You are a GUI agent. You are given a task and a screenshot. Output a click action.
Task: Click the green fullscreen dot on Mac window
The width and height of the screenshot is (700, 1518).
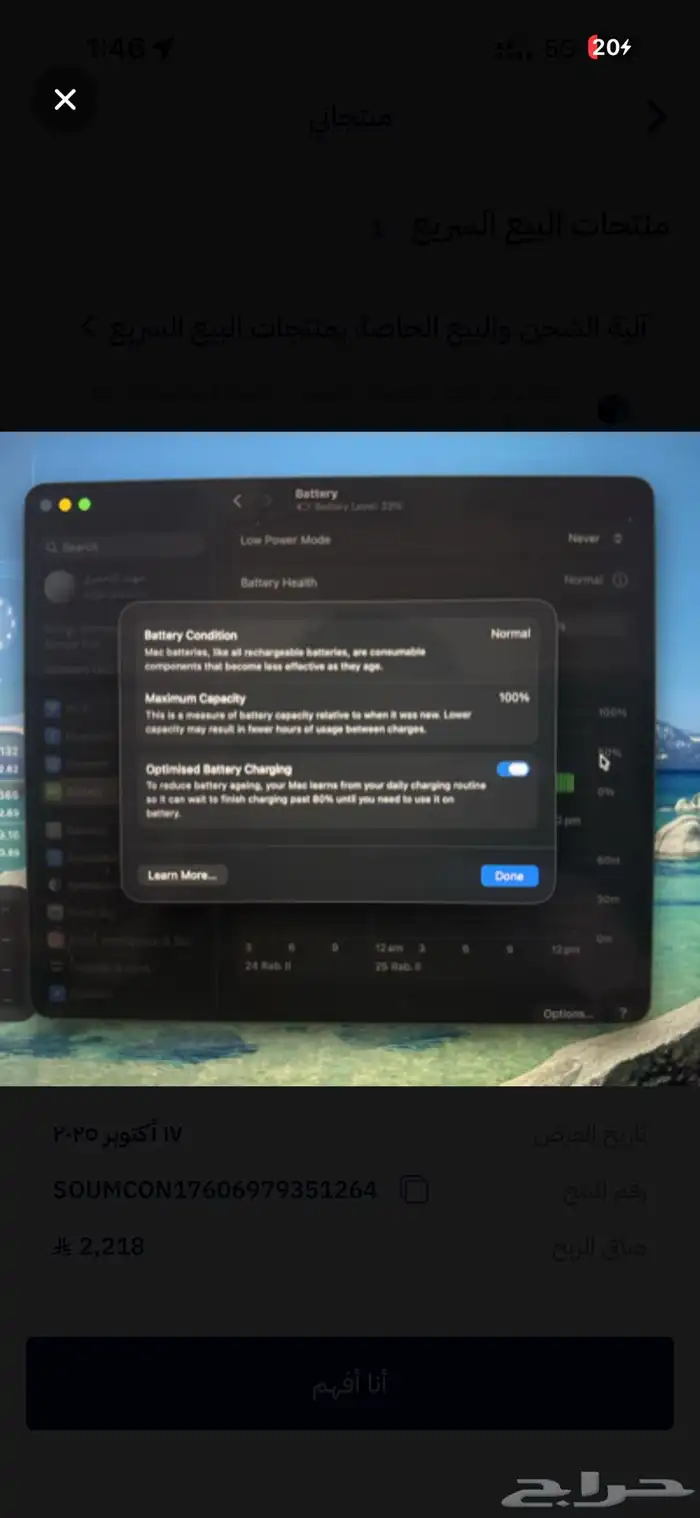point(84,505)
